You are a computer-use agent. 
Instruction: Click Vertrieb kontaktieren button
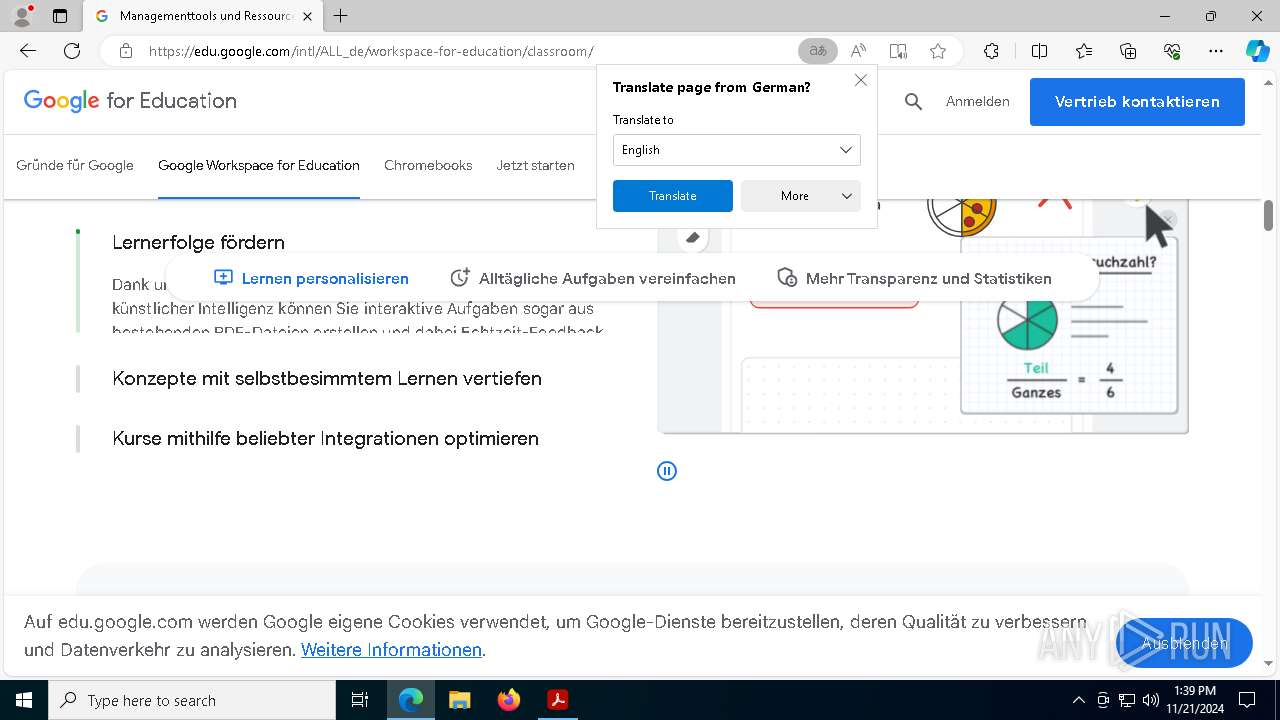(x=1137, y=102)
